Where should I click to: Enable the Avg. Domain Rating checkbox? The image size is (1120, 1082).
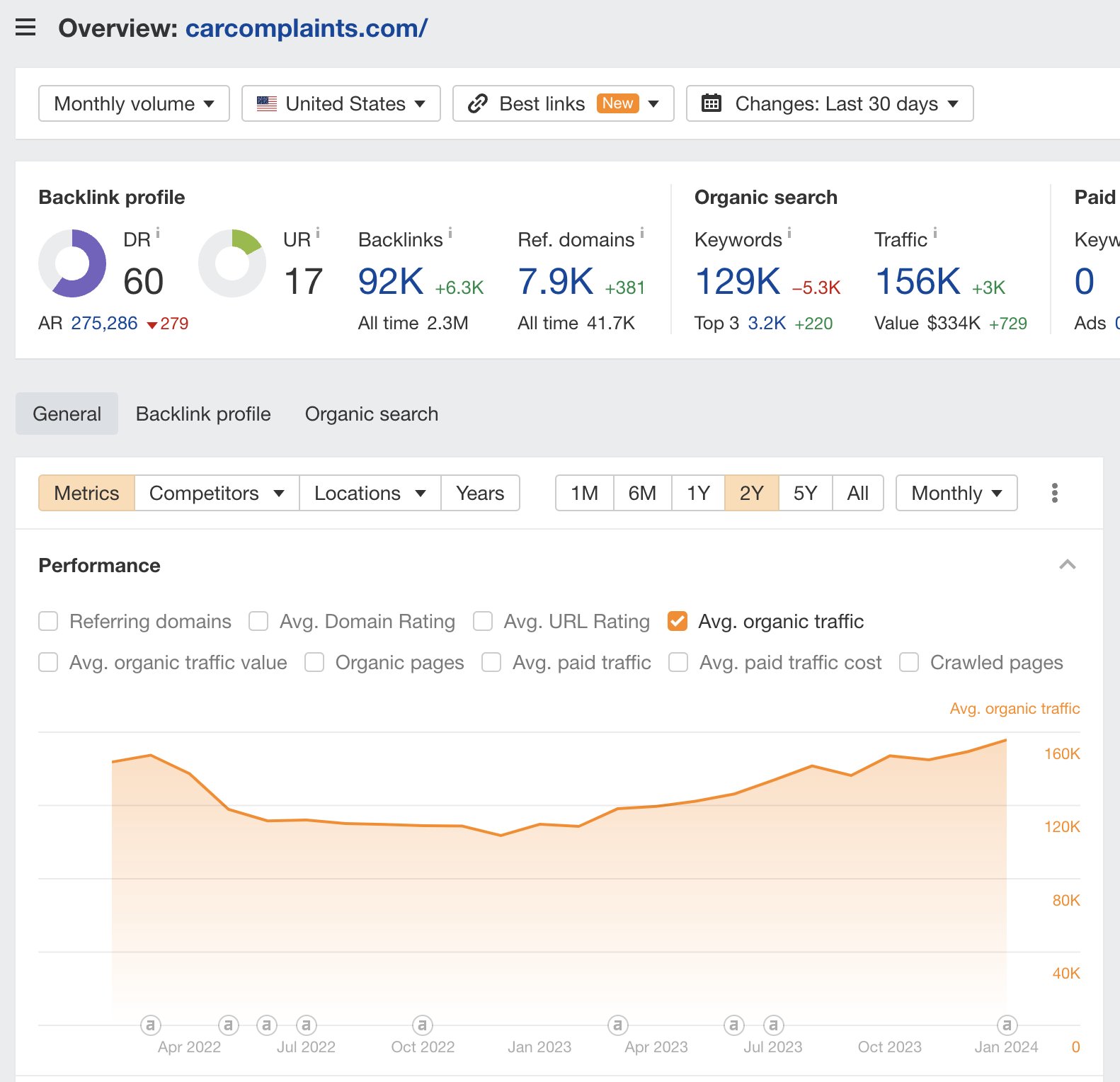258,621
